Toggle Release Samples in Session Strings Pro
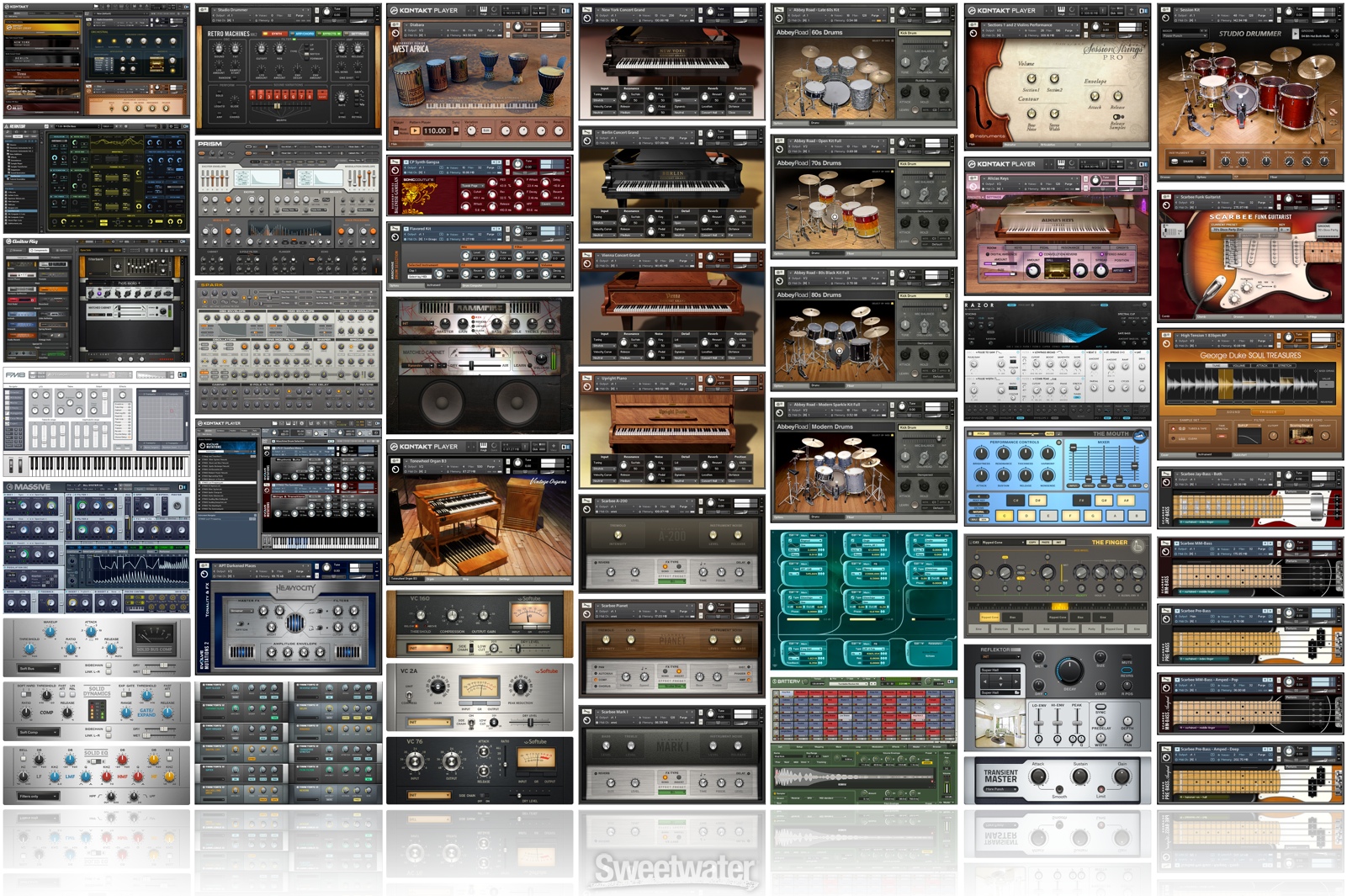Viewport: 1347px width, 896px height. pyautogui.click(x=1118, y=117)
